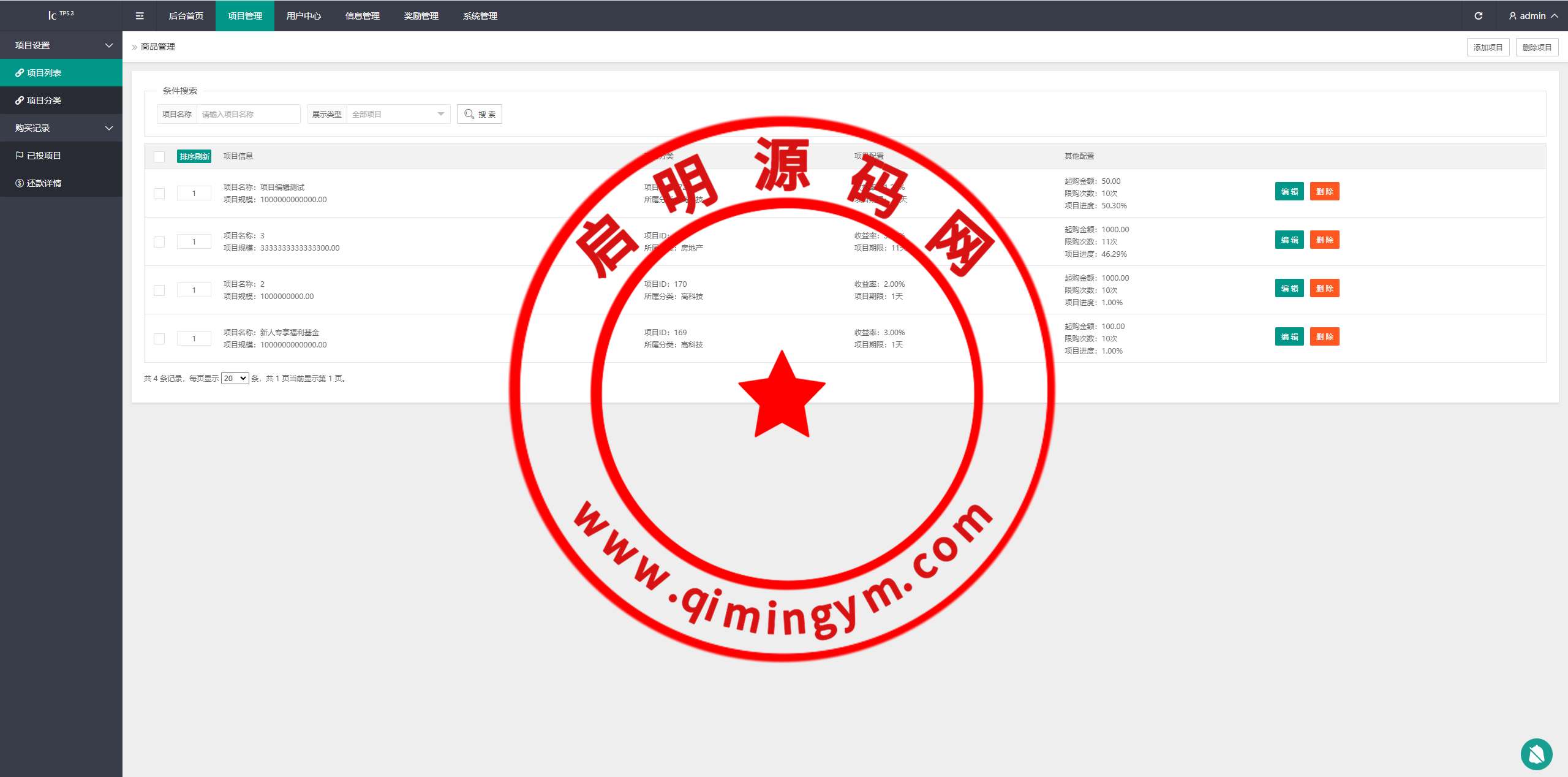Switch to 用户中心 top menu
The image size is (1568, 777).
(x=303, y=16)
